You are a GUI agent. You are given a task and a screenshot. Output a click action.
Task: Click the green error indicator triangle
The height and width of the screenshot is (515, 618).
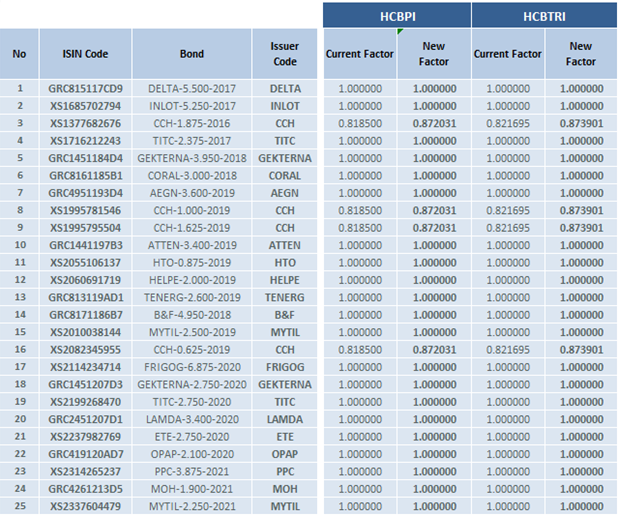[x=400, y=33]
